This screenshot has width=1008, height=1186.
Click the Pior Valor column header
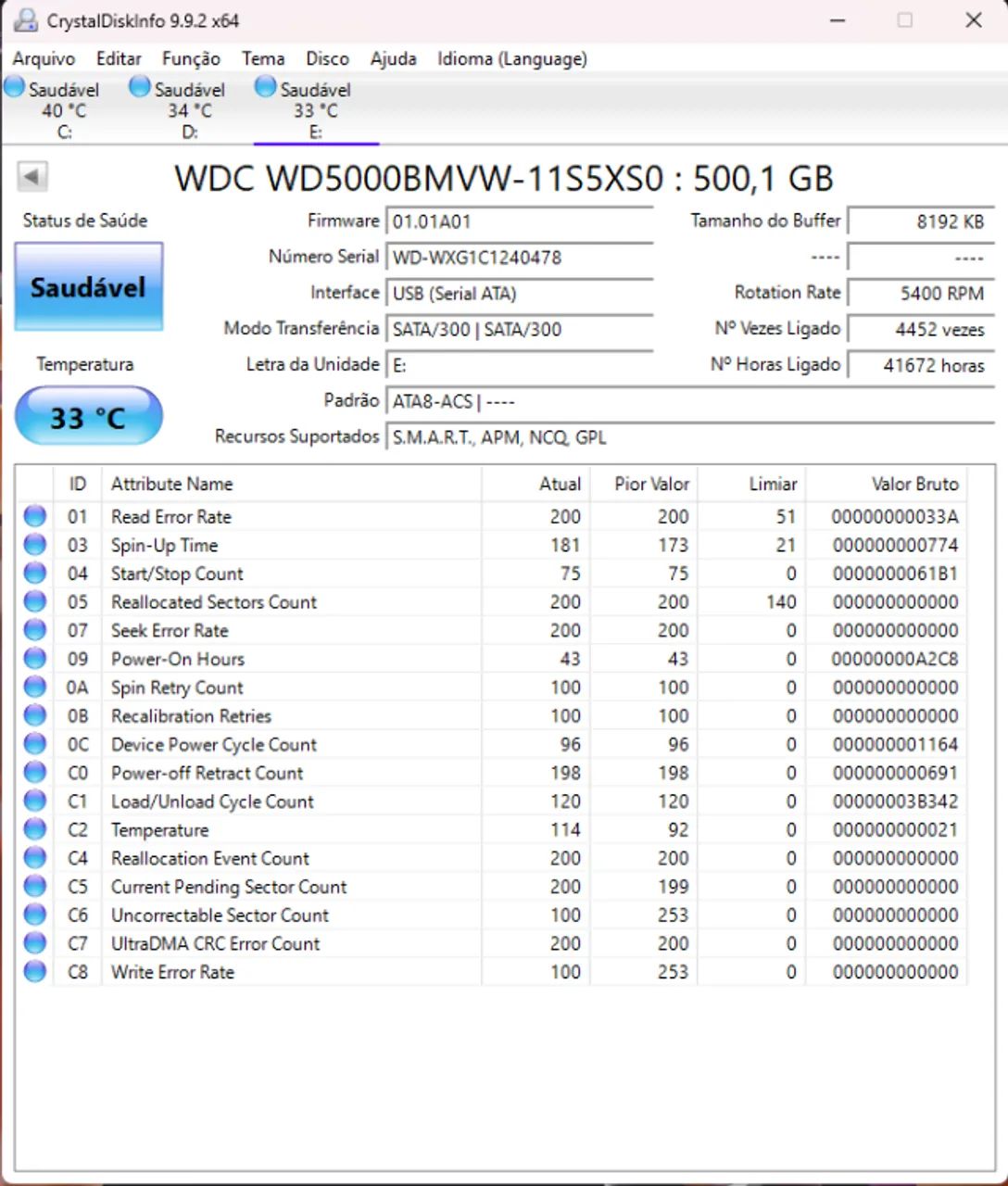click(643, 484)
